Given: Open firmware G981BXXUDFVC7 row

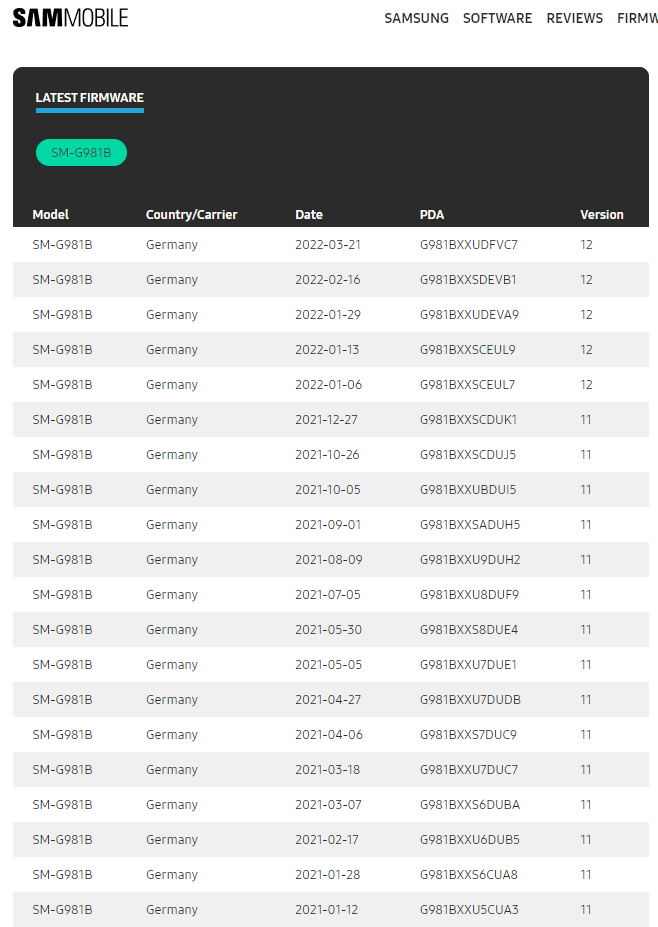Looking at the screenshot, I should coord(331,244).
